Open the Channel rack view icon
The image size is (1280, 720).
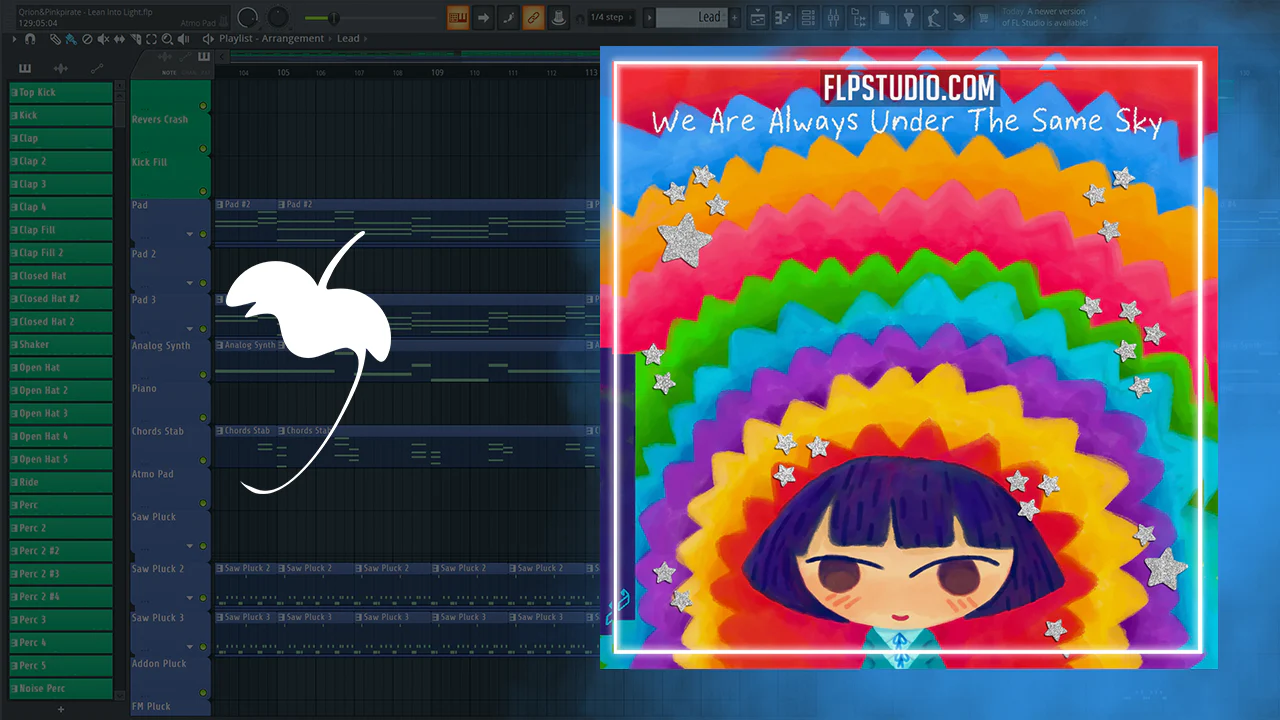[808, 17]
